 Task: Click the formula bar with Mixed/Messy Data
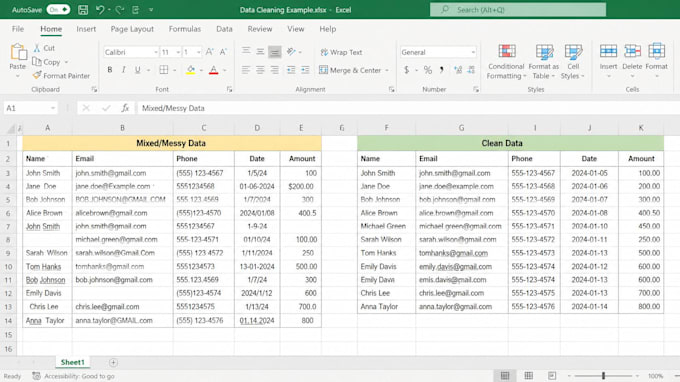coord(408,108)
